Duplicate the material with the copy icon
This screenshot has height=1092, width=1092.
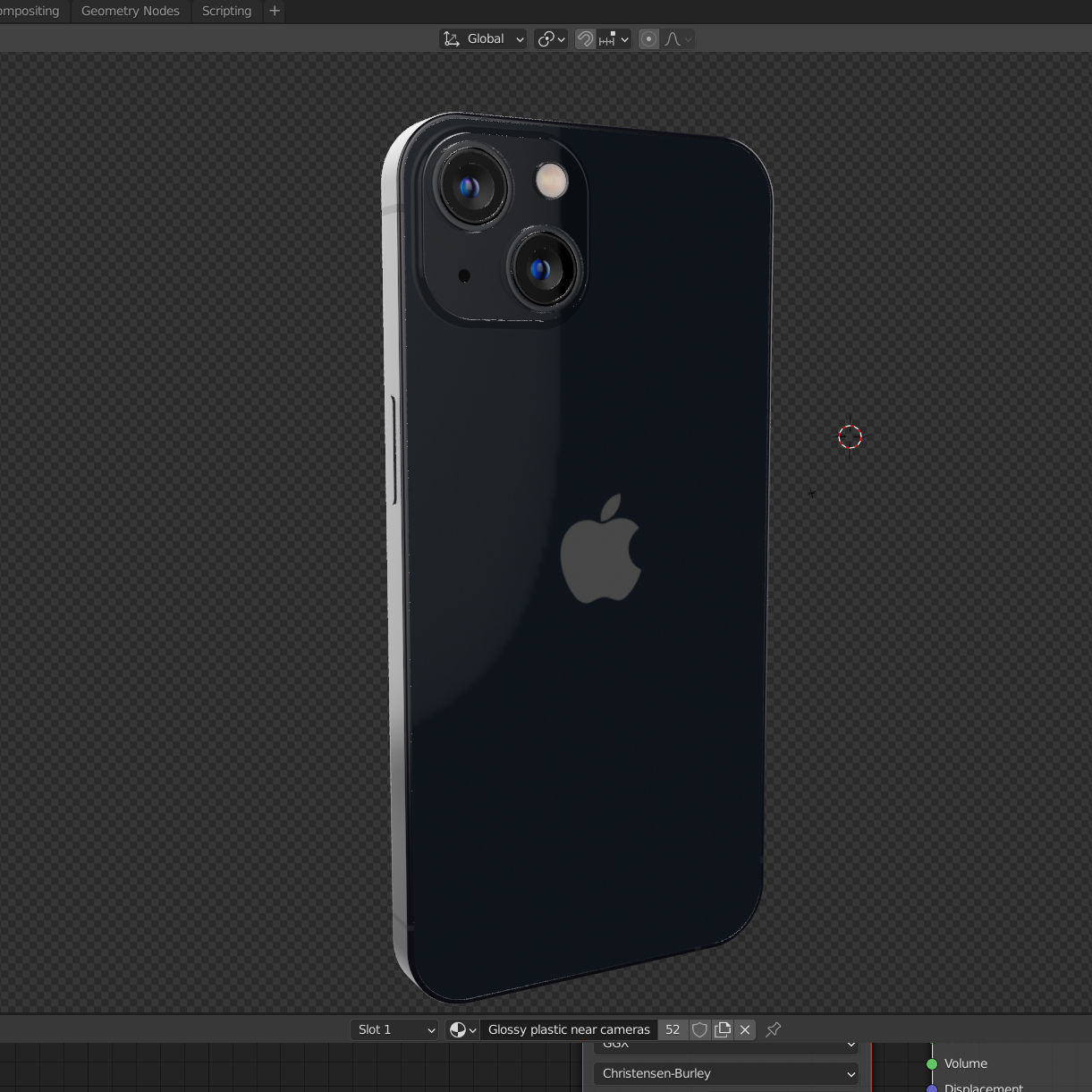723,1029
